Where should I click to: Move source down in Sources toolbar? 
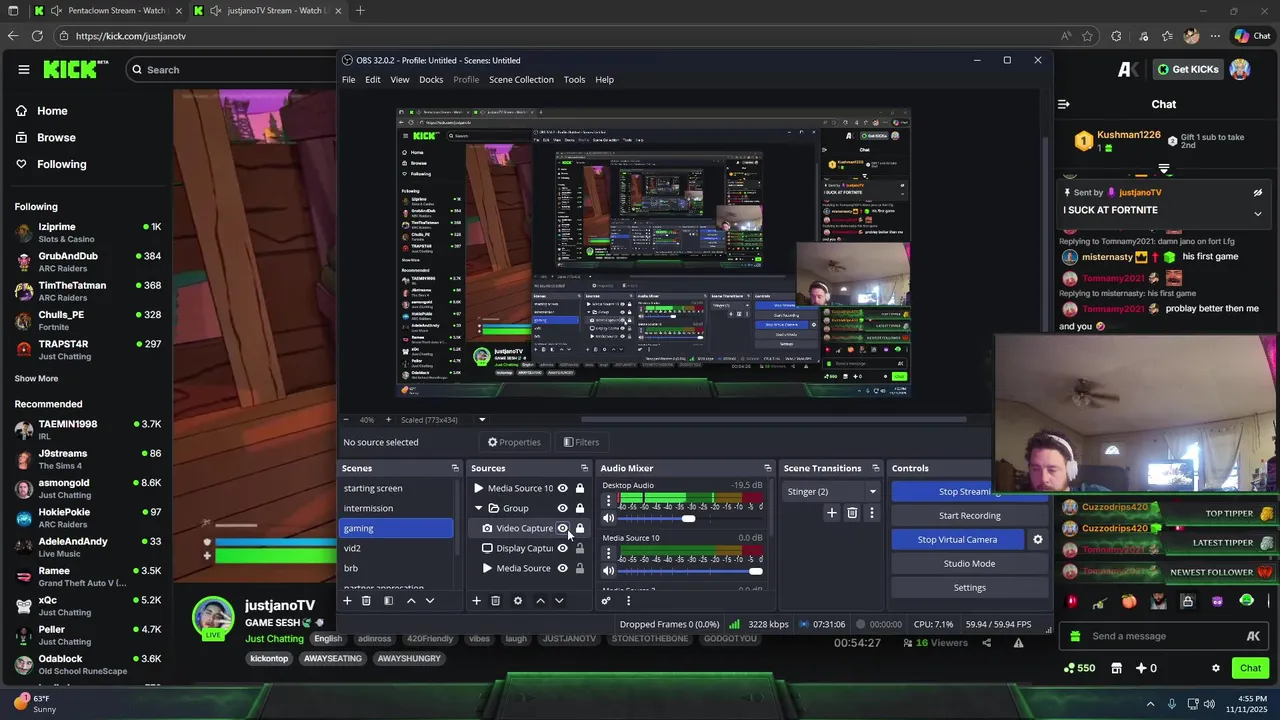click(x=559, y=601)
